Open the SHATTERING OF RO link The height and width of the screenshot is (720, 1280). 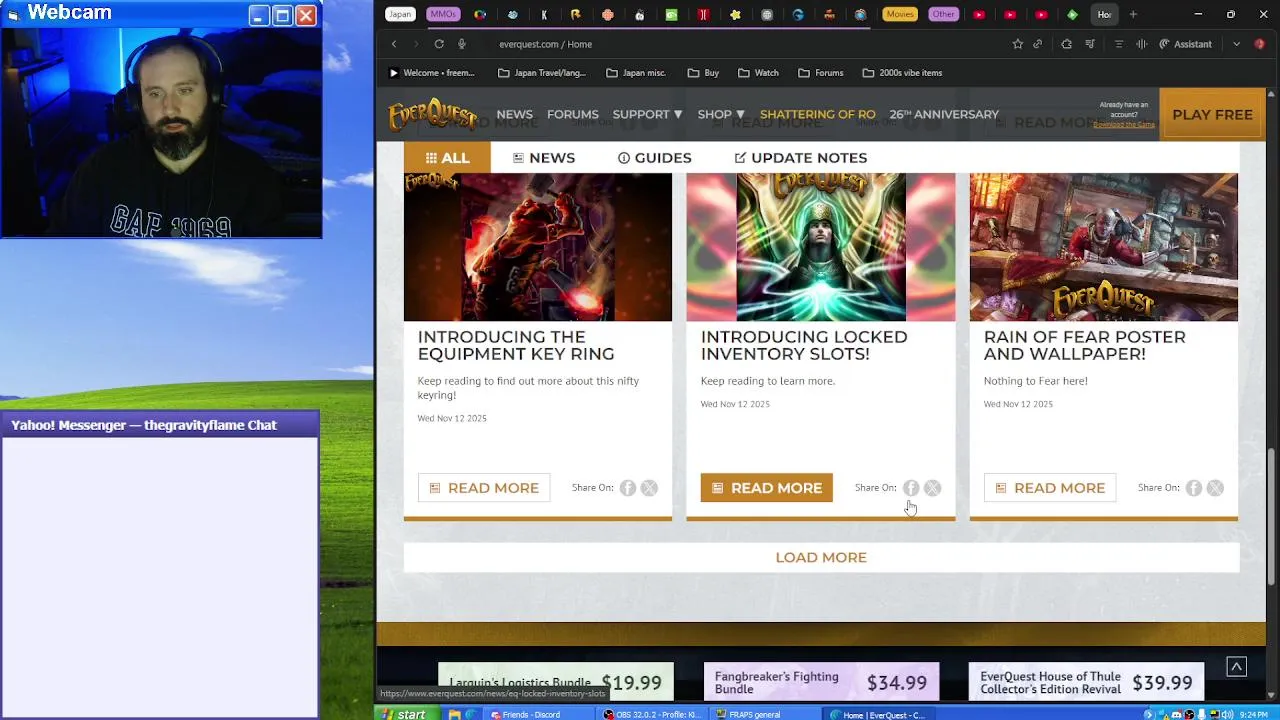(817, 115)
